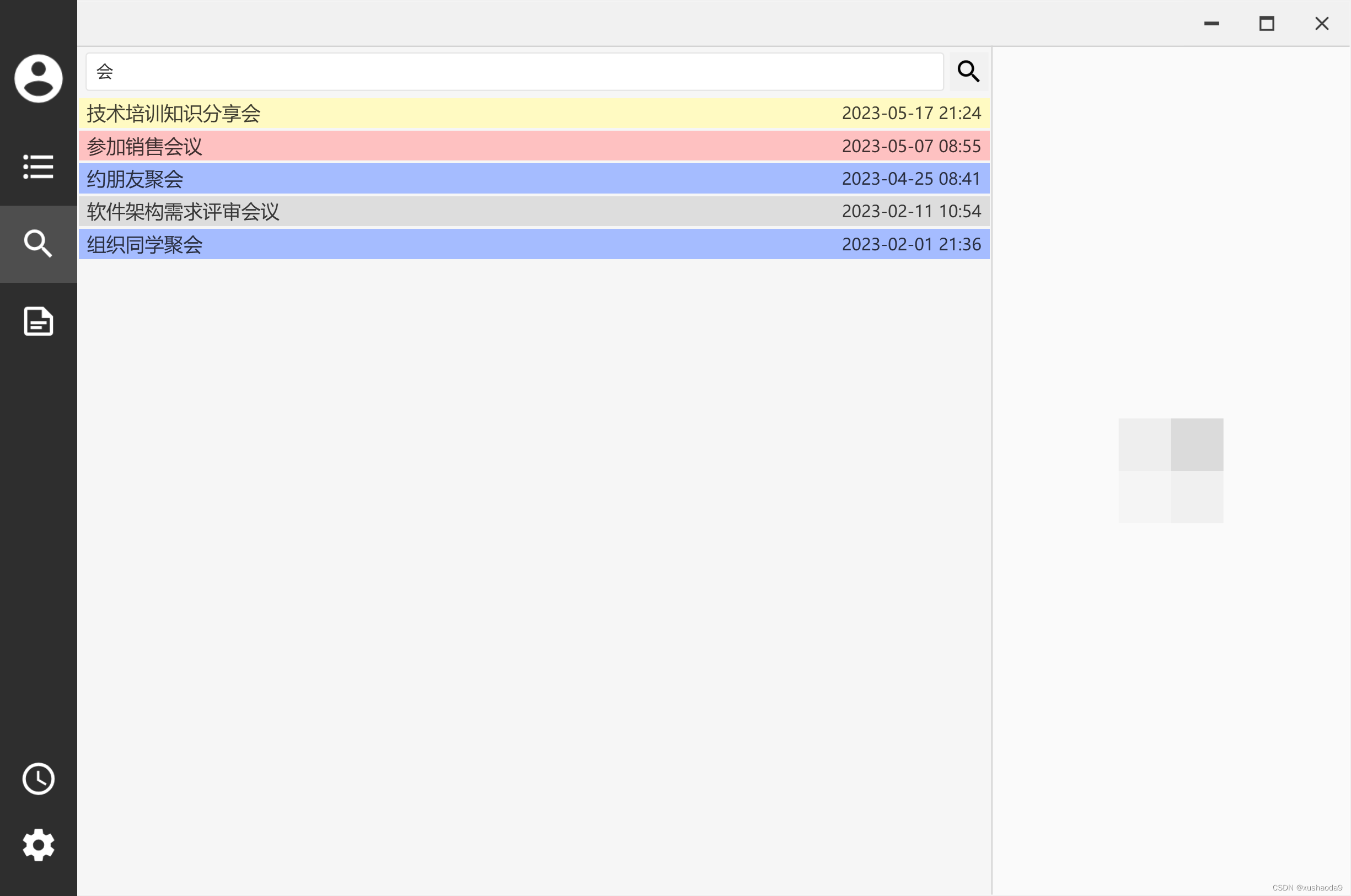Click the timestamp 2023-02-11 10:54

pyautogui.click(x=911, y=211)
